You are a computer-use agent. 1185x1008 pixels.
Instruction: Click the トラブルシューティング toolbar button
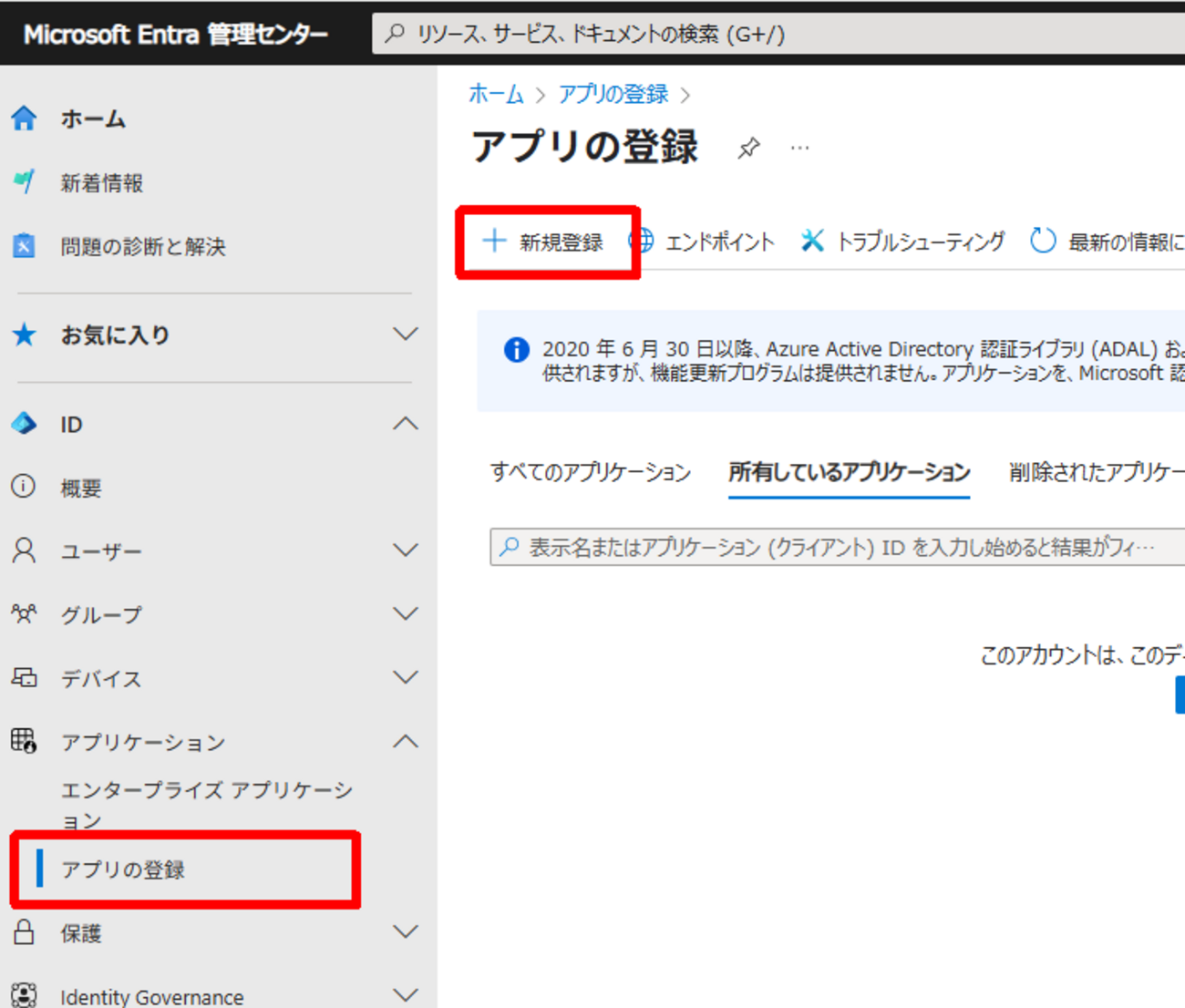click(902, 242)
